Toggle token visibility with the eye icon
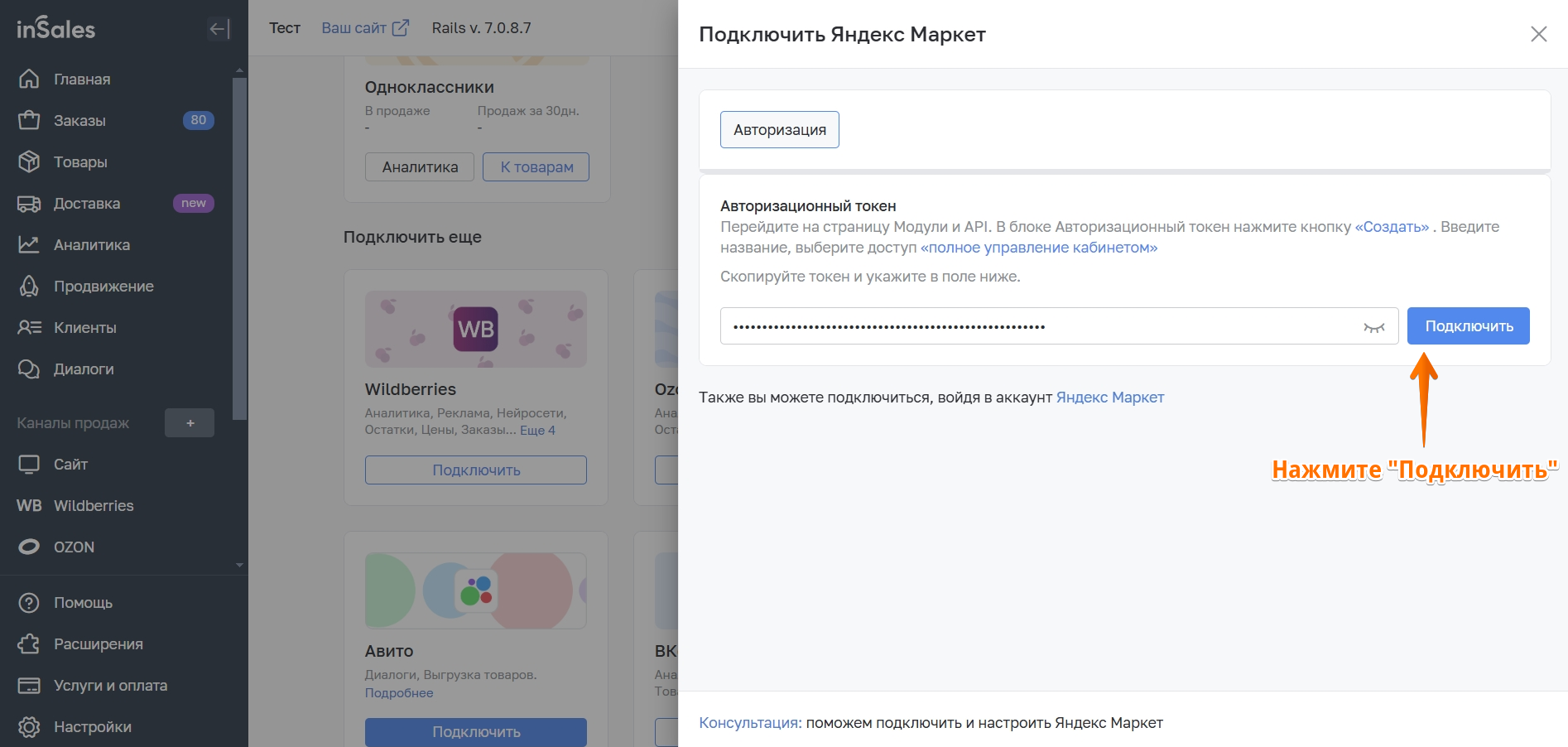Image resolution: width=1568 pixels, height=747 pixels. tap(1373, 327)
